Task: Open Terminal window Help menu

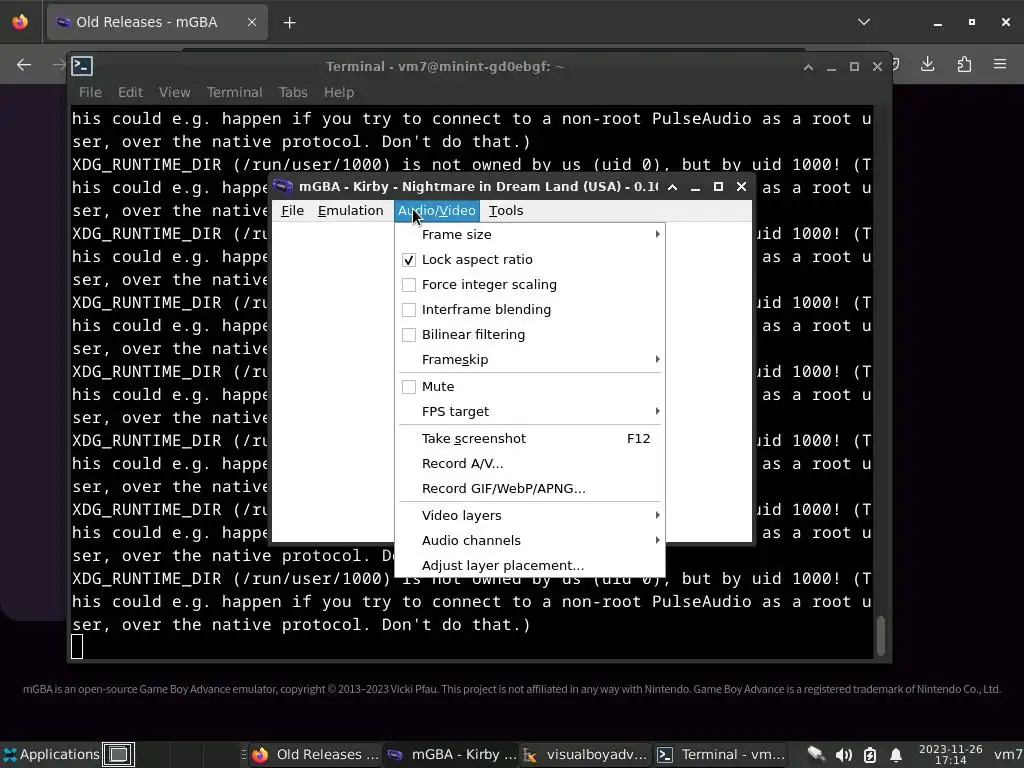Action: pyautogui.click(x=338, y=92)
